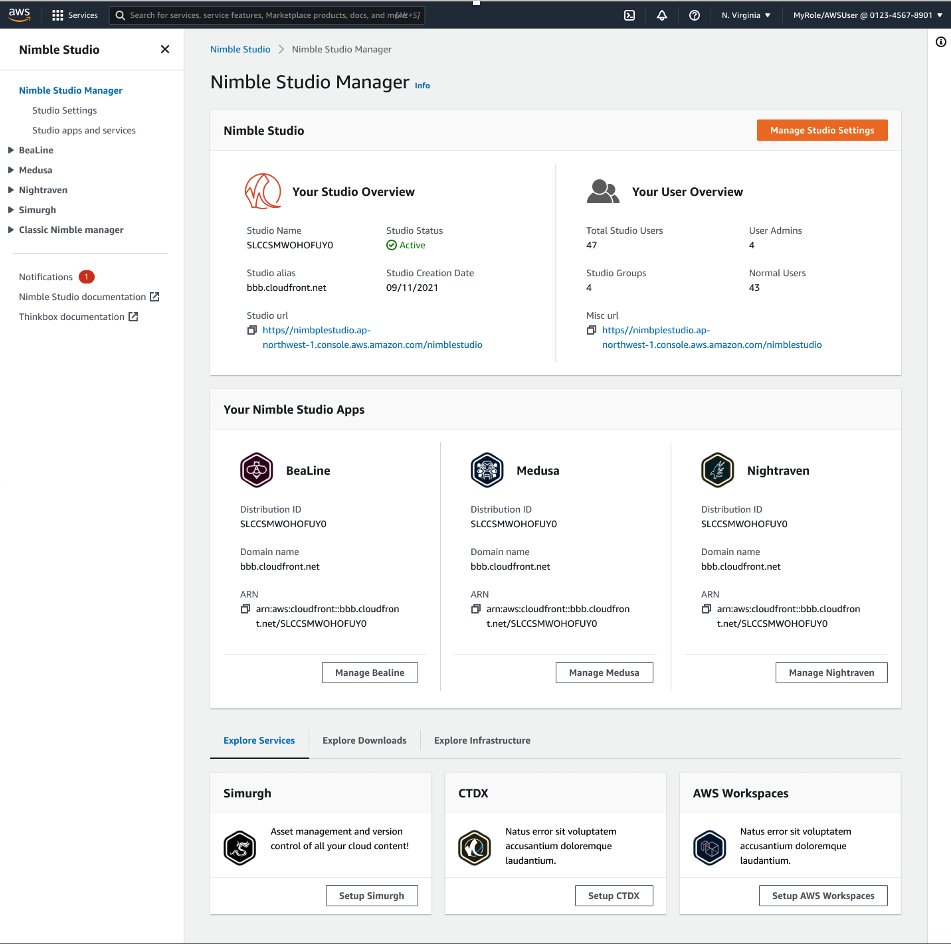
Task: Click the Services label in top bar
Action: click(82, 15)
